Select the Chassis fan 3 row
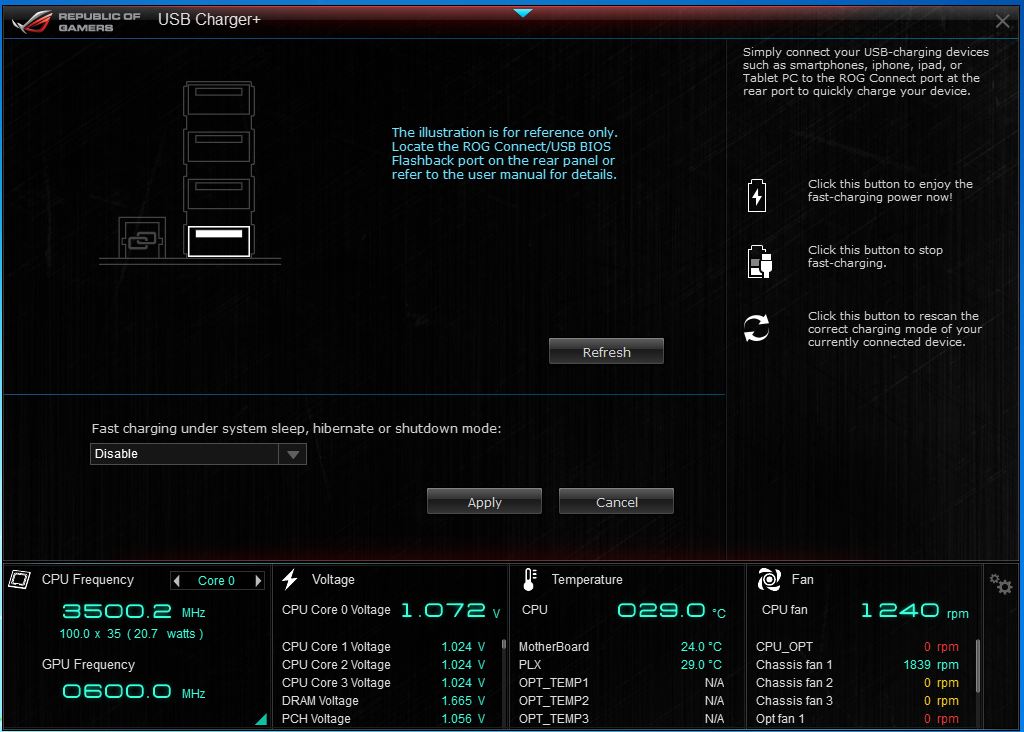Screen dimensions: 1024x732 857,701
